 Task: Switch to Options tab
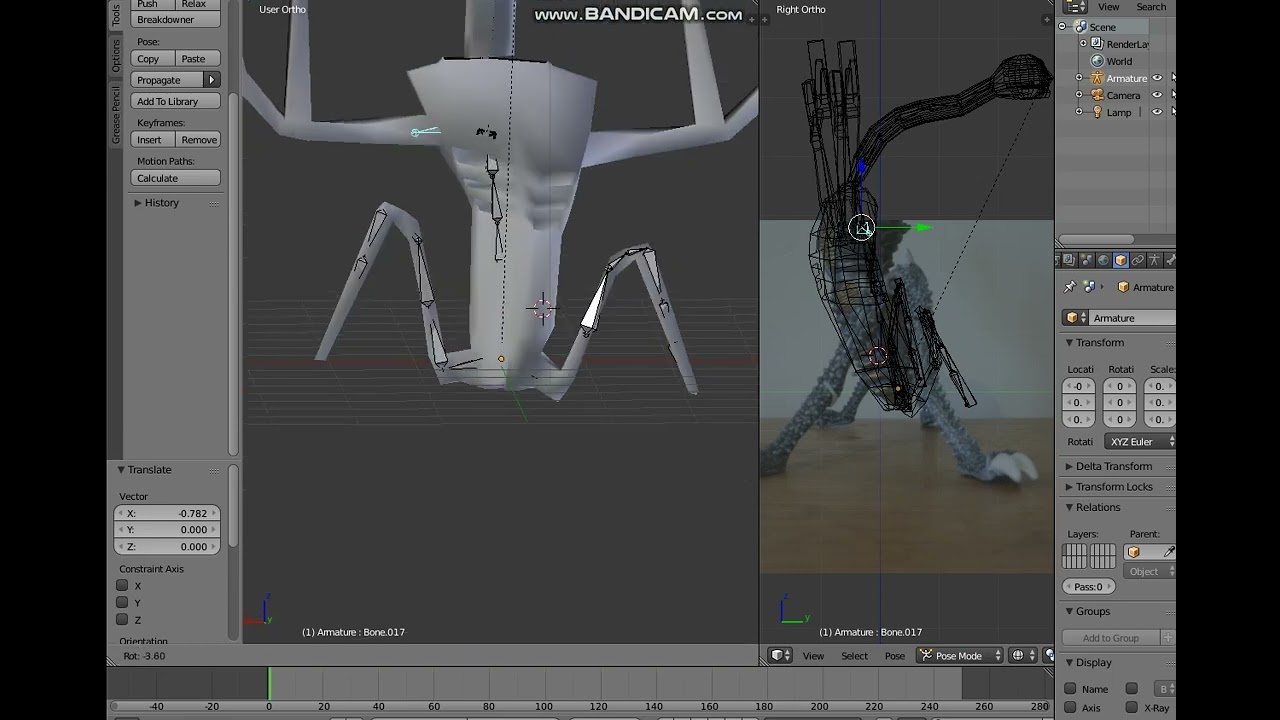116,57
